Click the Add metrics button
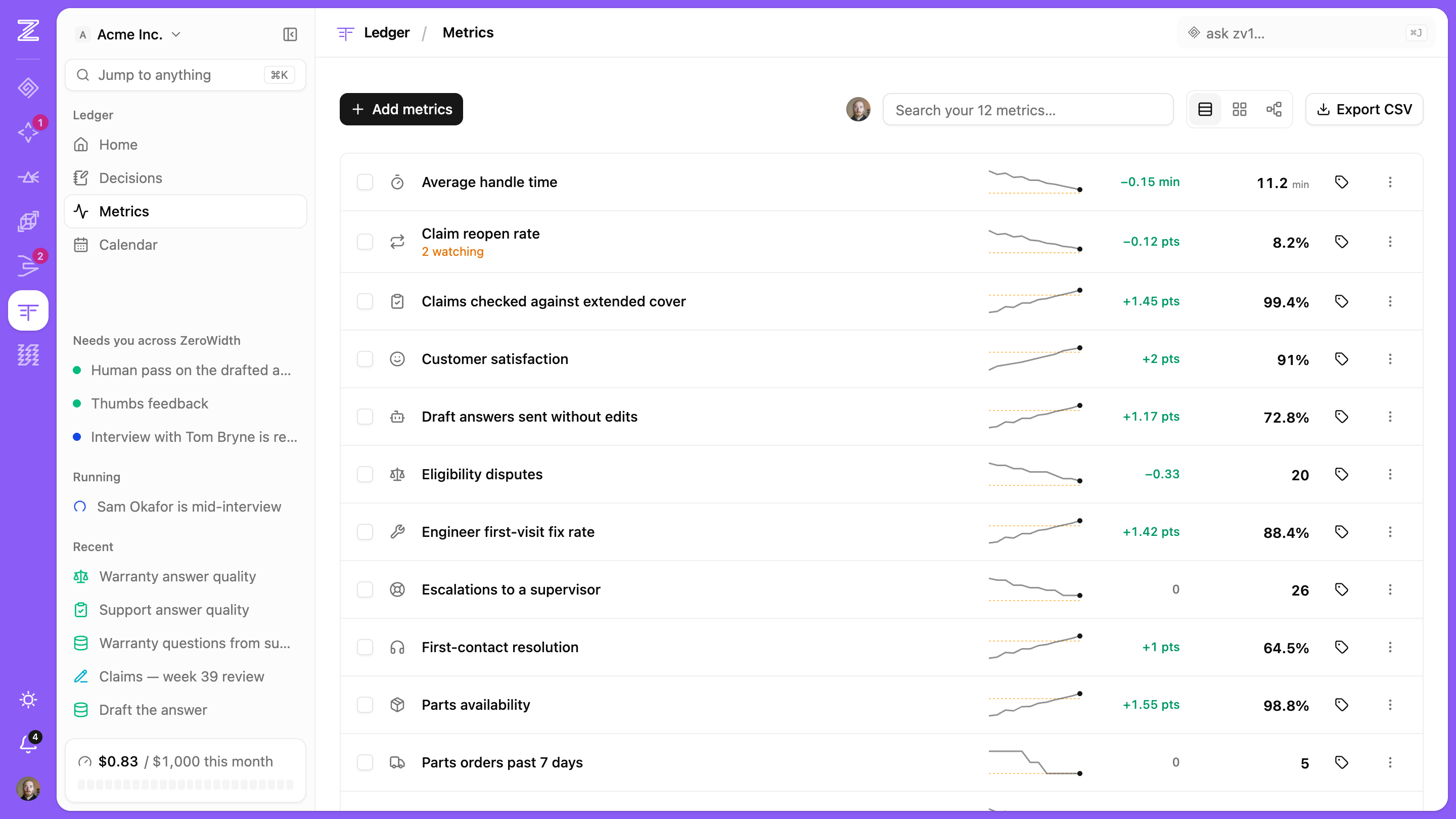1456x819 pixels. (x=401, y=109)
